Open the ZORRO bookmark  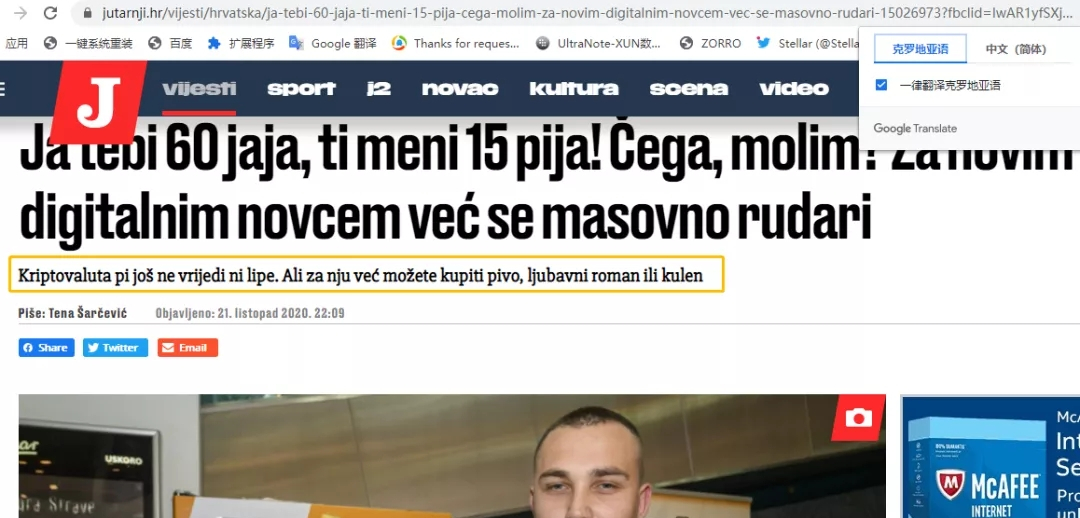pyautogui.click(x=710, y=43)
